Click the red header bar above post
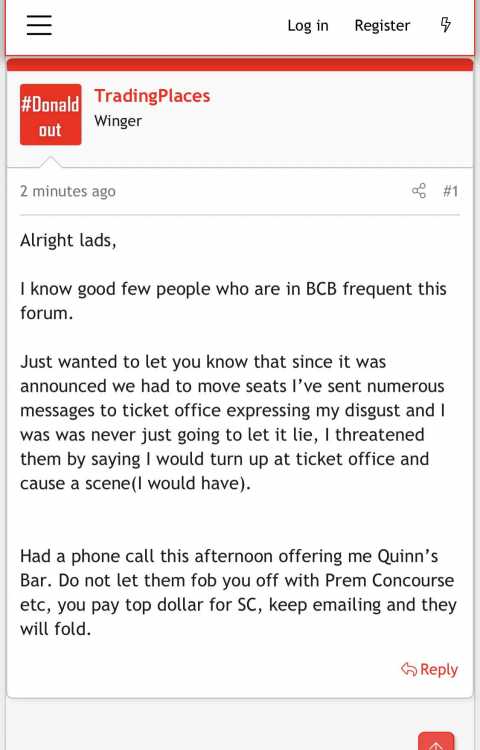 240,65
